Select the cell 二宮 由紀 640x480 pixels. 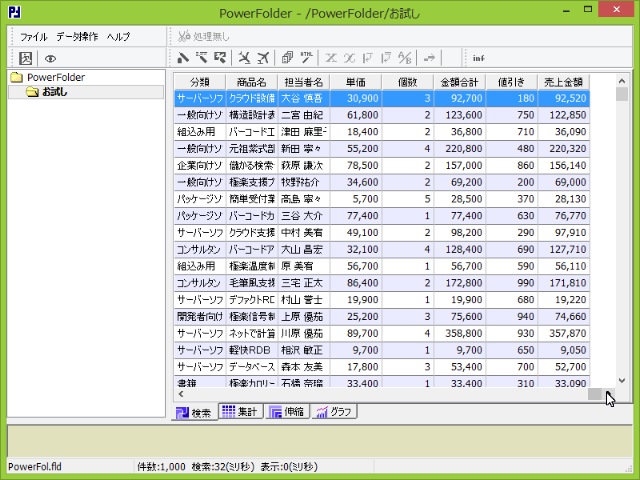coord(304,115)
